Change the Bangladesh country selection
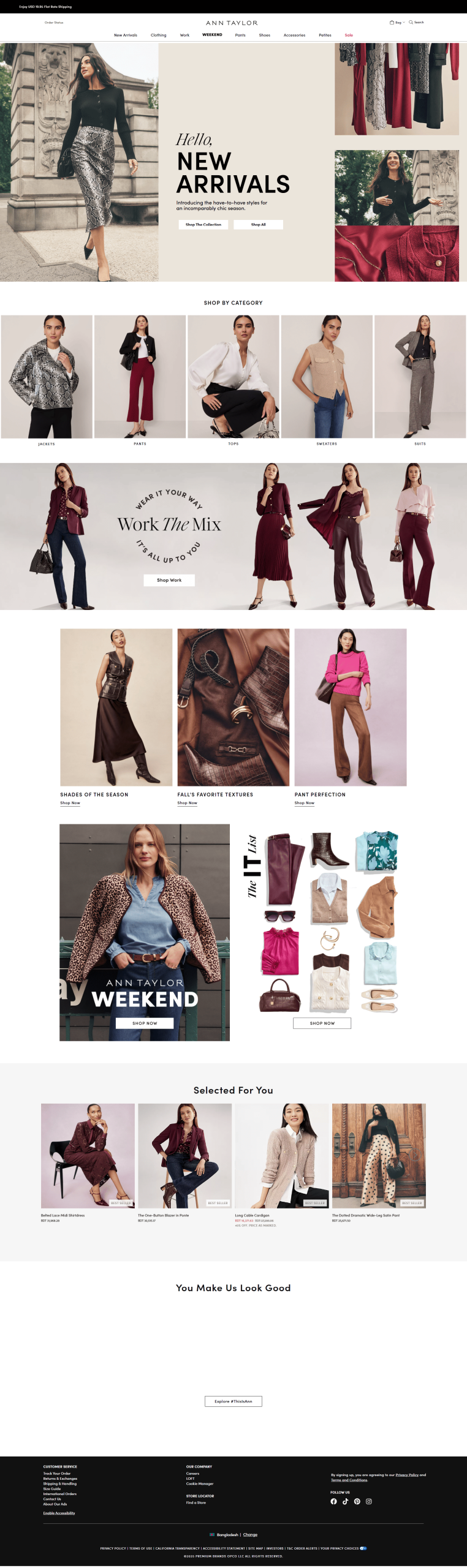Viewport: 467px width, 1568px height. pos(250,1535)
